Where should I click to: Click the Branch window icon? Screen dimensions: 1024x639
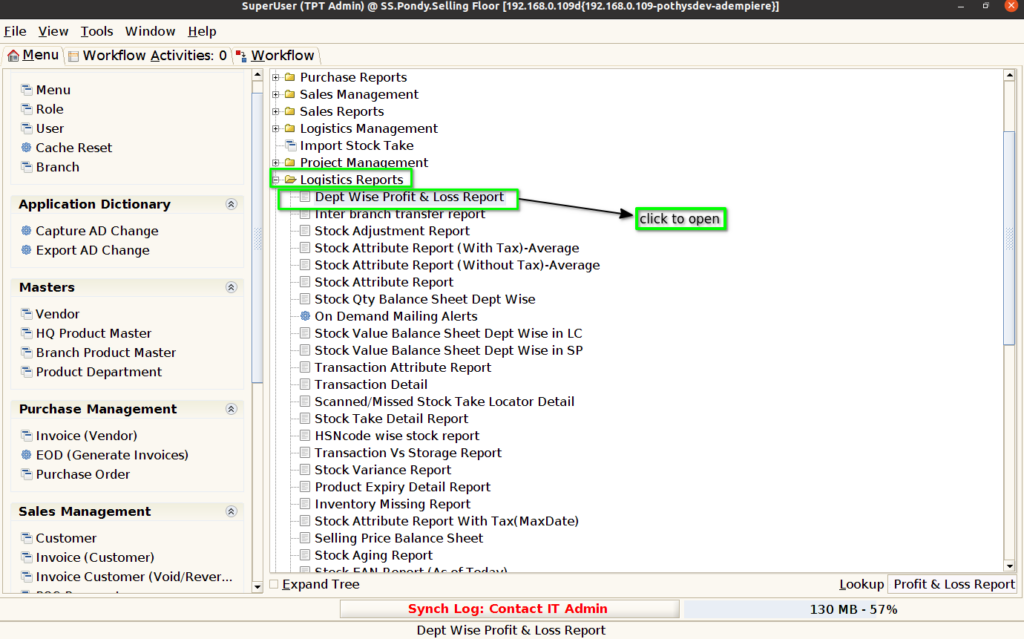click(x=26, y=167)
